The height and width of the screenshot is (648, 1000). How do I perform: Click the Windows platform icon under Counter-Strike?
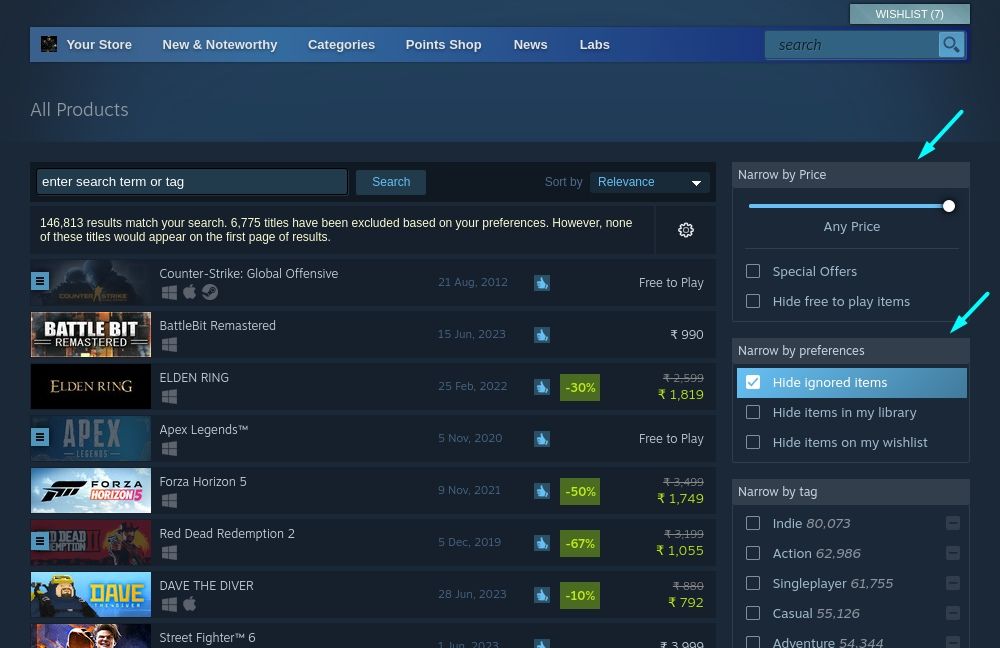click(x=169, y=292)
